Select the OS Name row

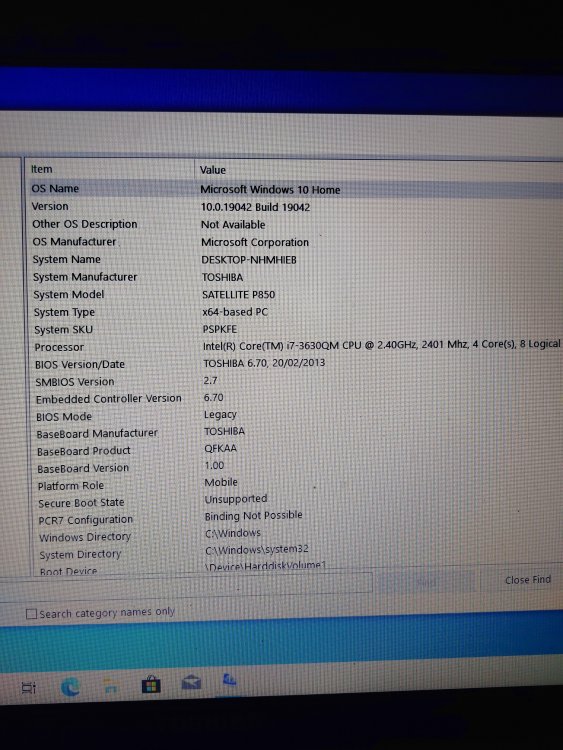[x=55, y=188]
